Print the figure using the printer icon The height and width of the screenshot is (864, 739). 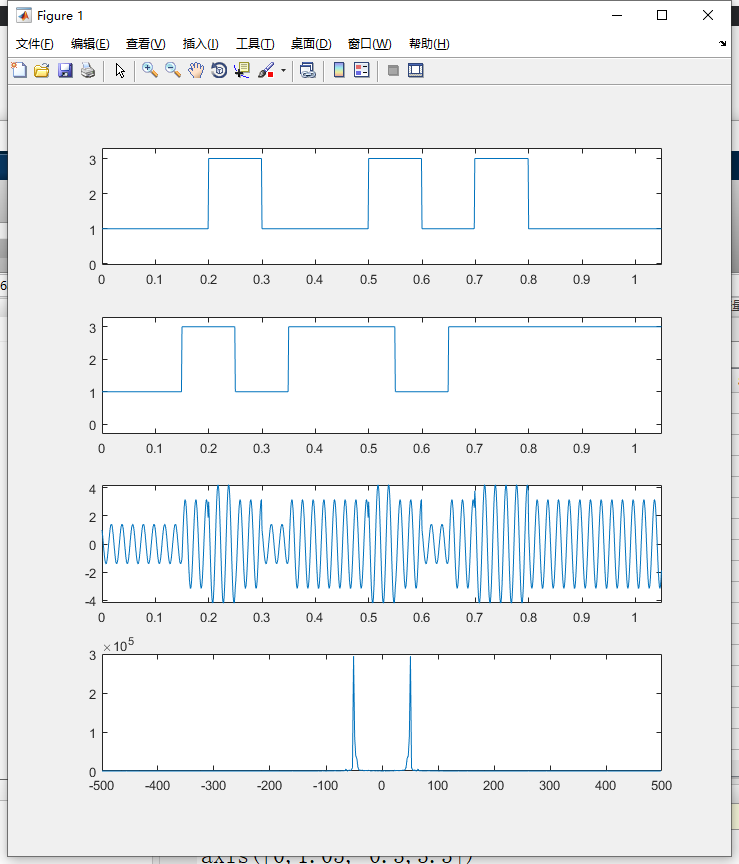click(x=88, y=70)
